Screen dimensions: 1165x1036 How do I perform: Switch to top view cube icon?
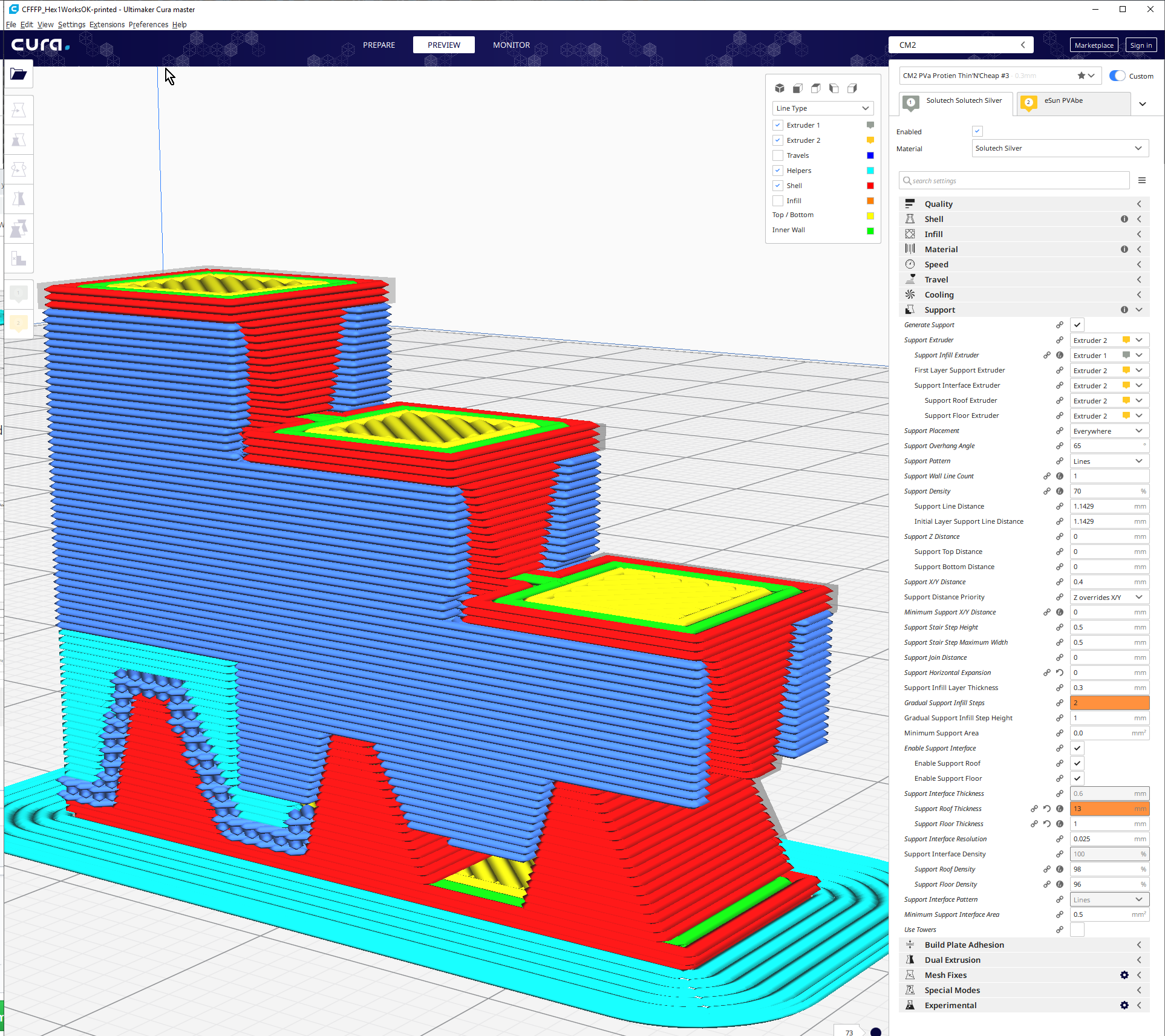[x=816, y=88]
